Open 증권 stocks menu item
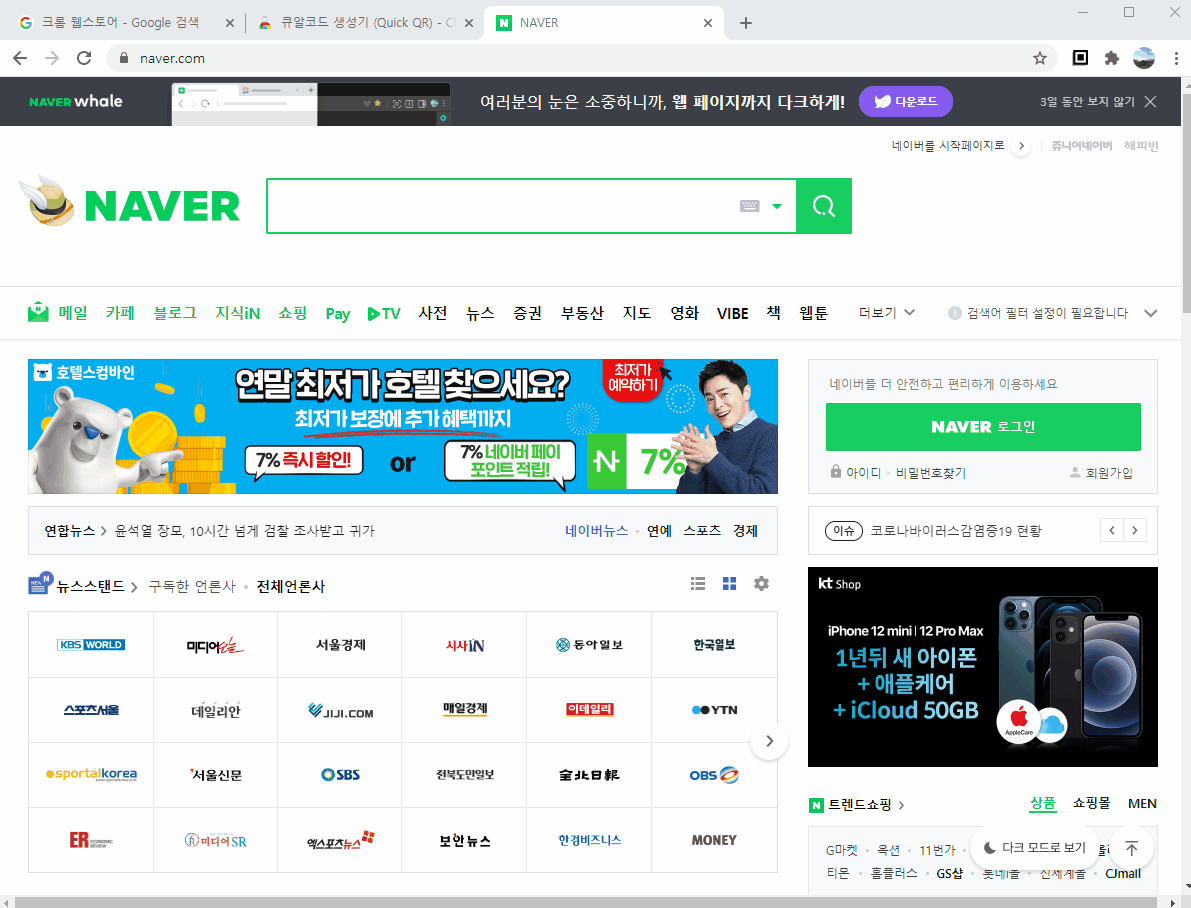1191x908 pixels. [x=528, y=313]
